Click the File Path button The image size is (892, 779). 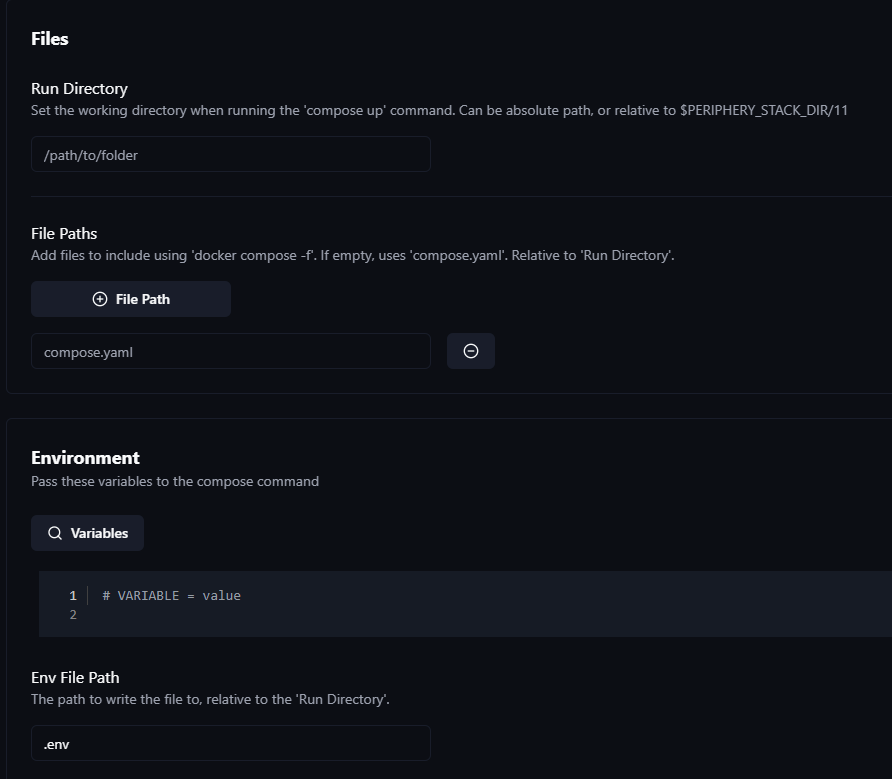click(130, 298)
